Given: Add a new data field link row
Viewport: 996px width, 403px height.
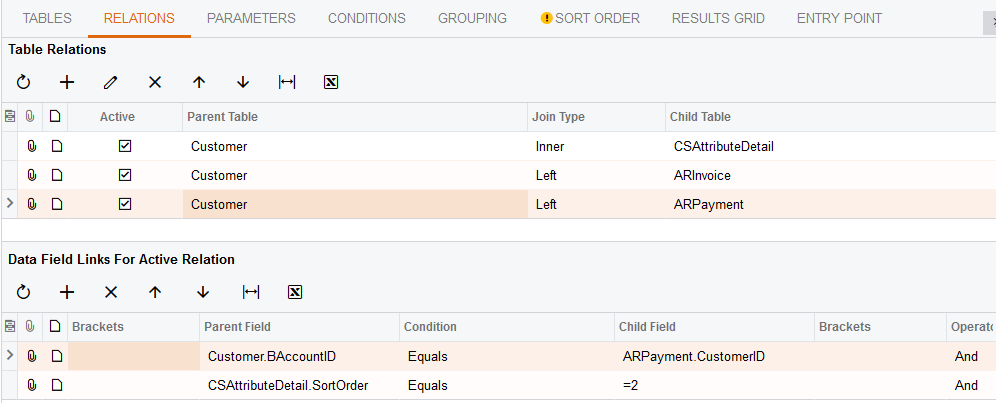Looking at the screenshot, I should point(67,292).
